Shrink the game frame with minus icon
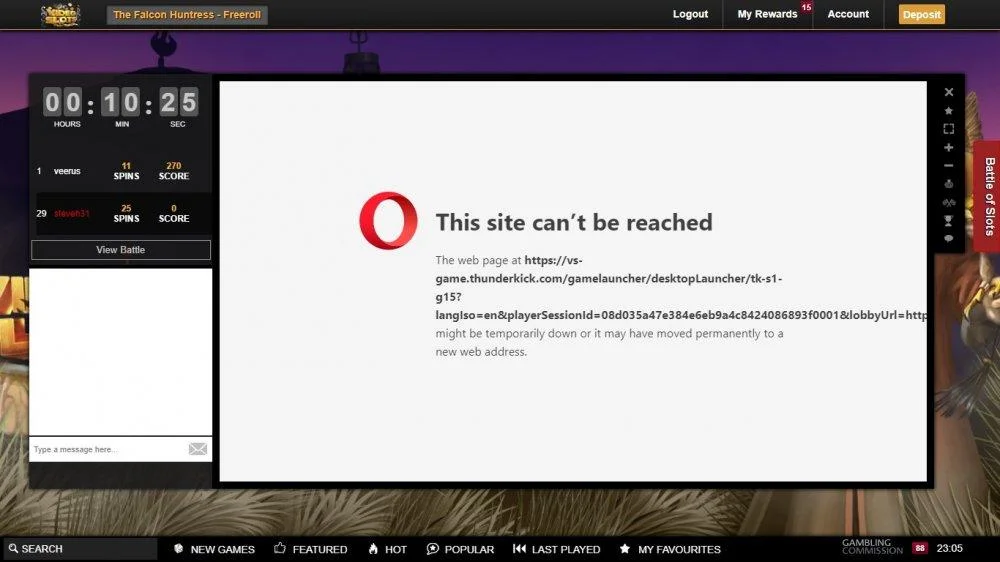This screenshot has height=562, width=1000. tap(949, 166)
